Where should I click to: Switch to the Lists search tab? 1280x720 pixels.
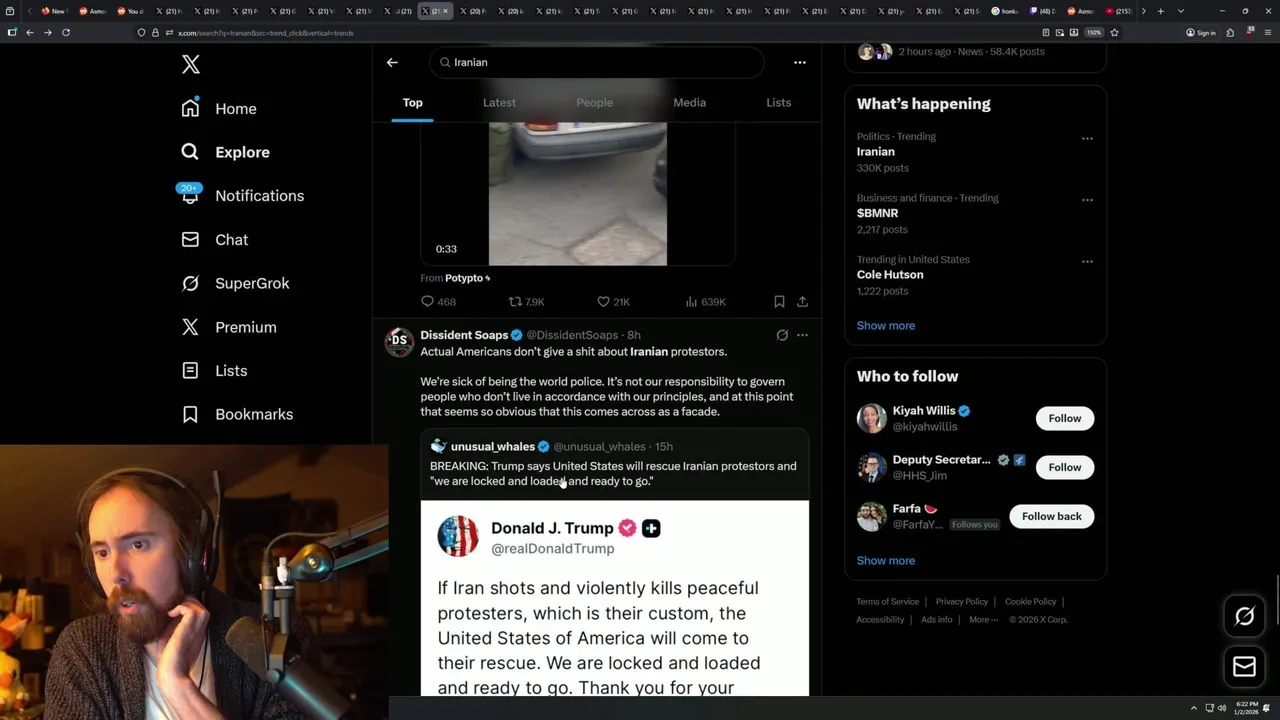(x=778, y=103)
